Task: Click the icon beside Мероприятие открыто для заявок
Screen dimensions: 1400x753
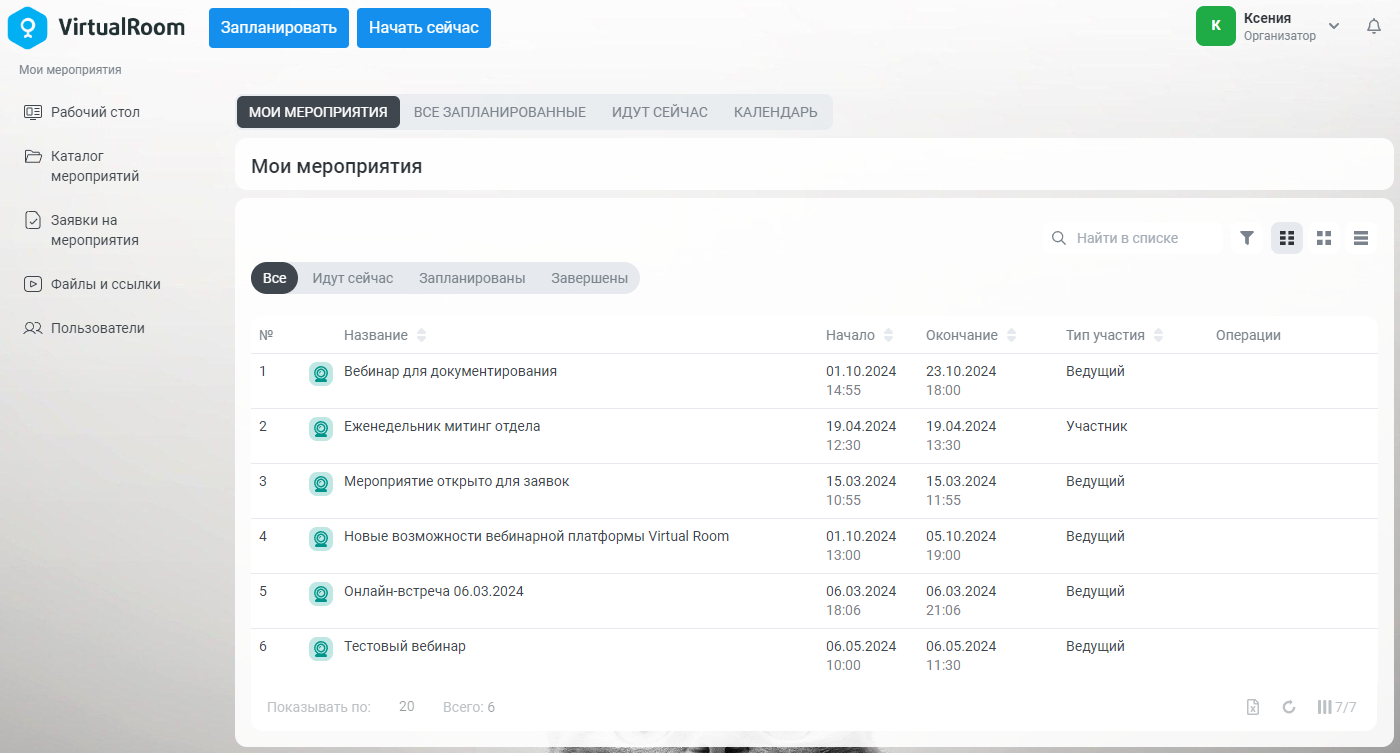Action: click(x=321, y=484)
